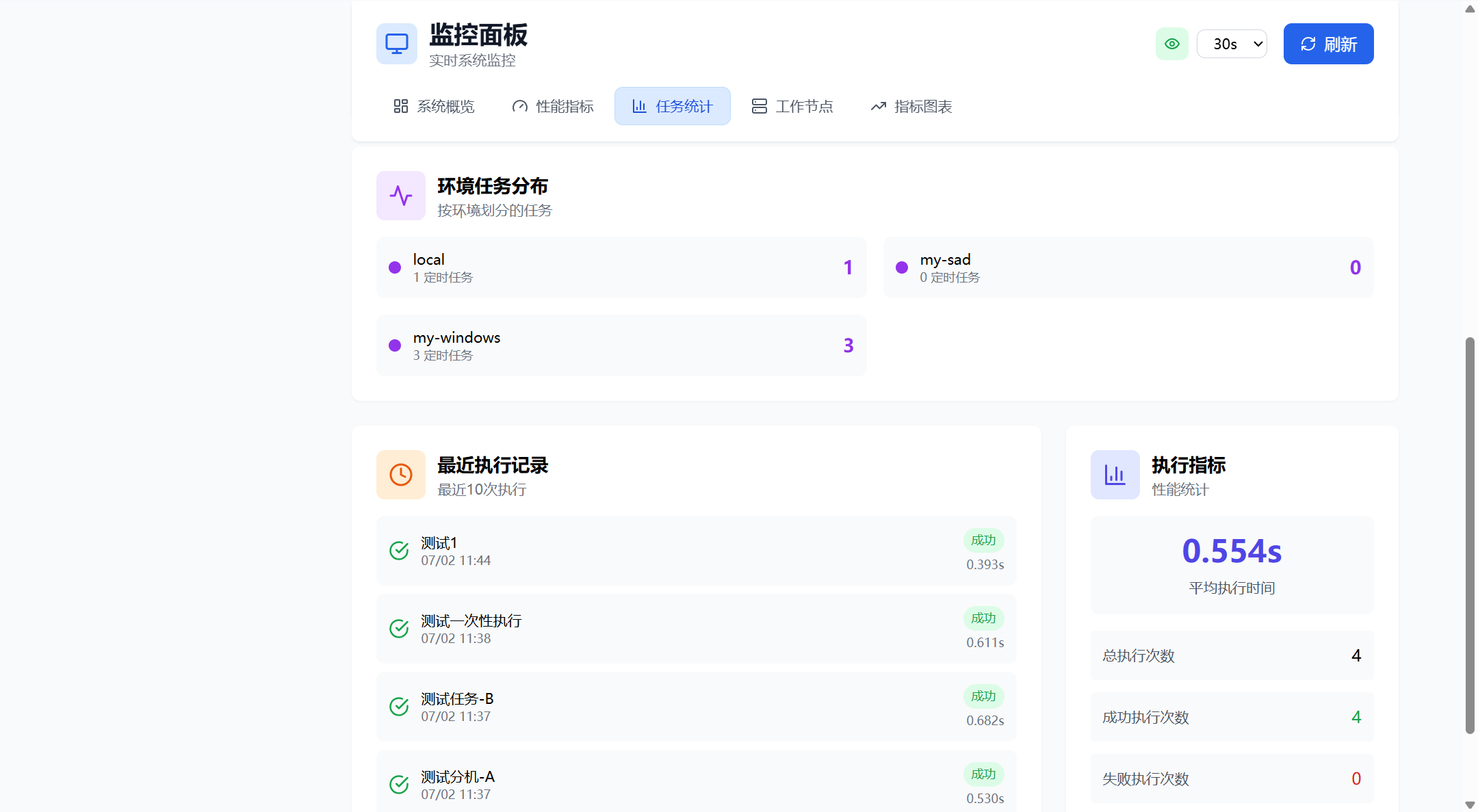Go to the 工作节点 tab
This screenshot has height=812, width=1478.
[792, 106]
